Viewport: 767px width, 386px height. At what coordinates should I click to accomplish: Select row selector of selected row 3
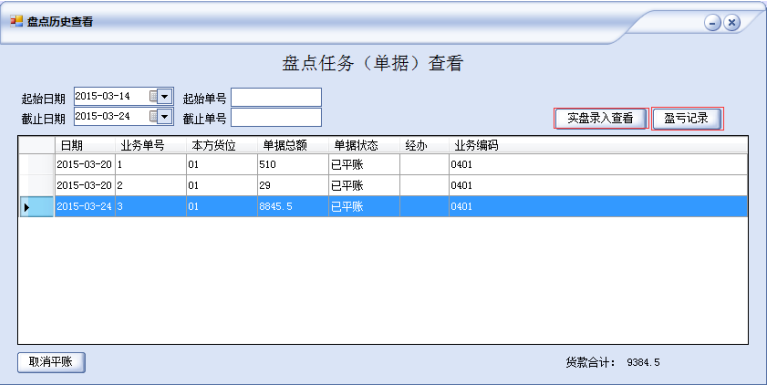pyautogui.click(x=37, y=206)
